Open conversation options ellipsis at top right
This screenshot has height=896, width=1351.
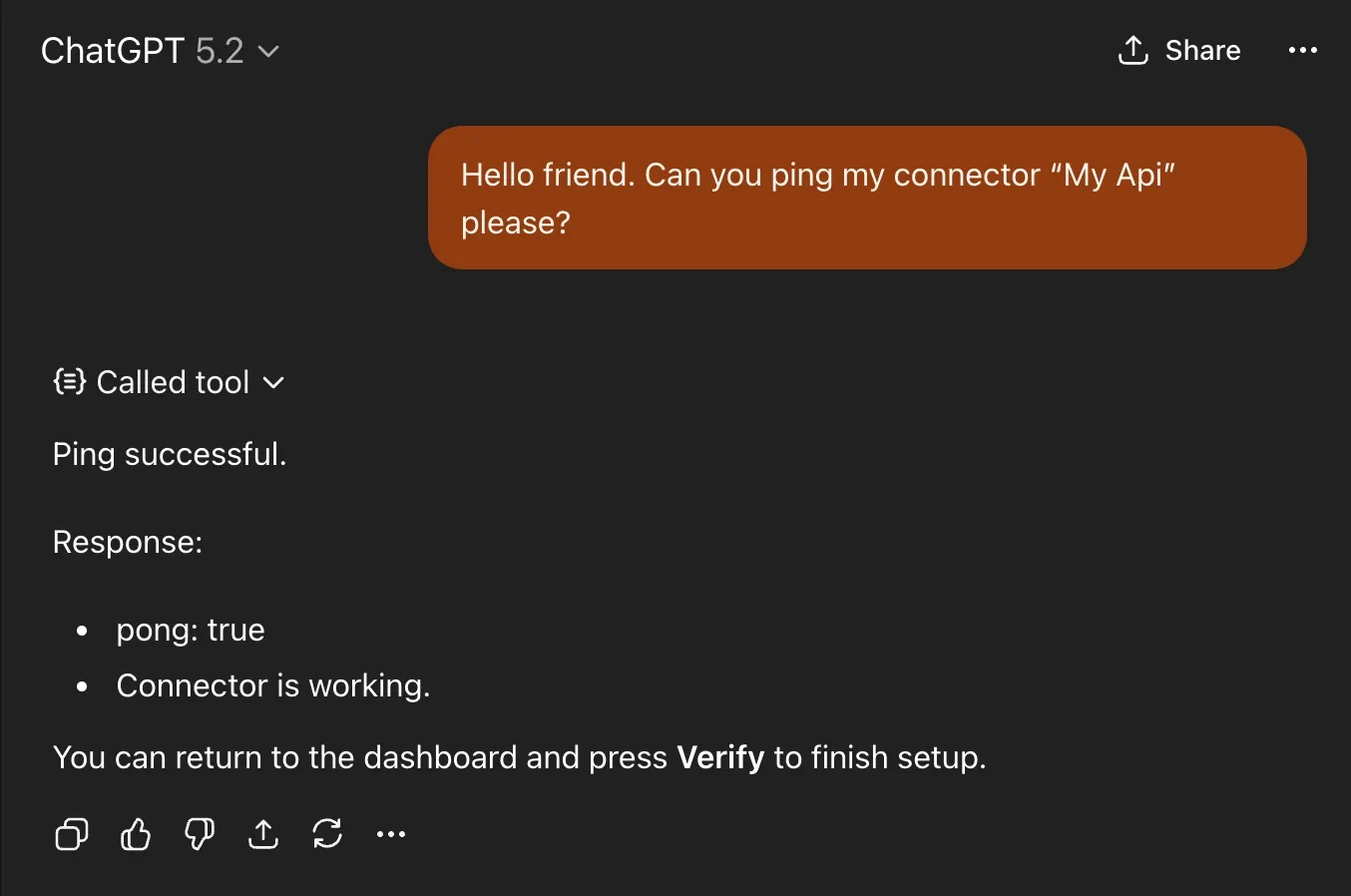[x=1302, y=51]
